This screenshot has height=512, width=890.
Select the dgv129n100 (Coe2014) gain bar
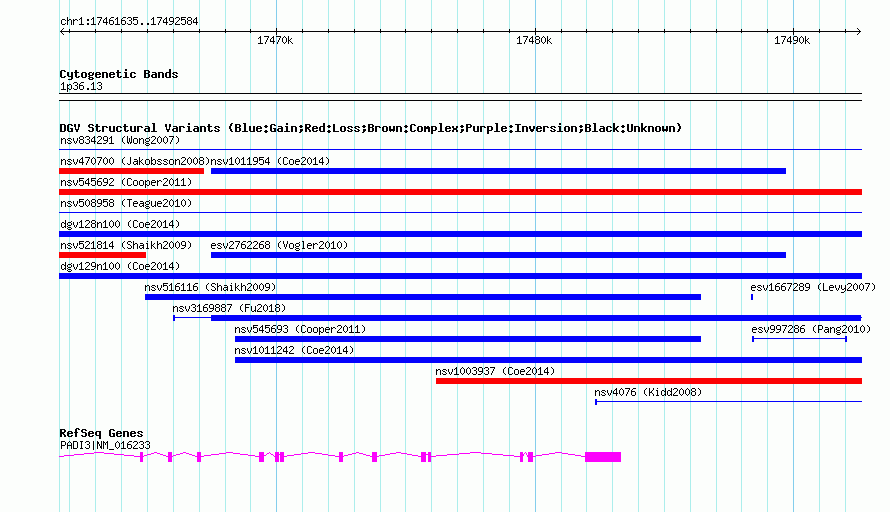coord(460,276)
